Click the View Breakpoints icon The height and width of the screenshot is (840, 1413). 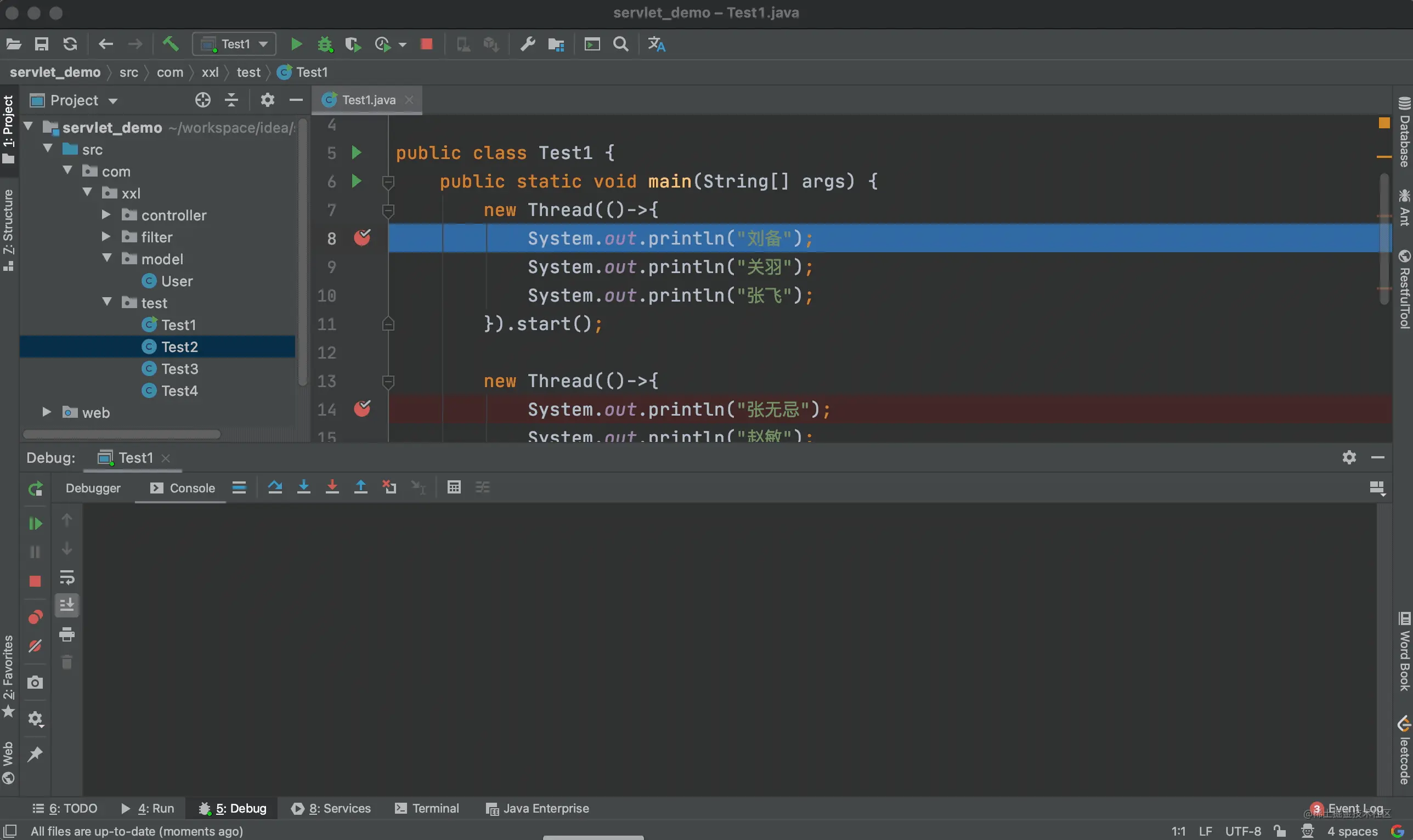click(x=35, y=617)
